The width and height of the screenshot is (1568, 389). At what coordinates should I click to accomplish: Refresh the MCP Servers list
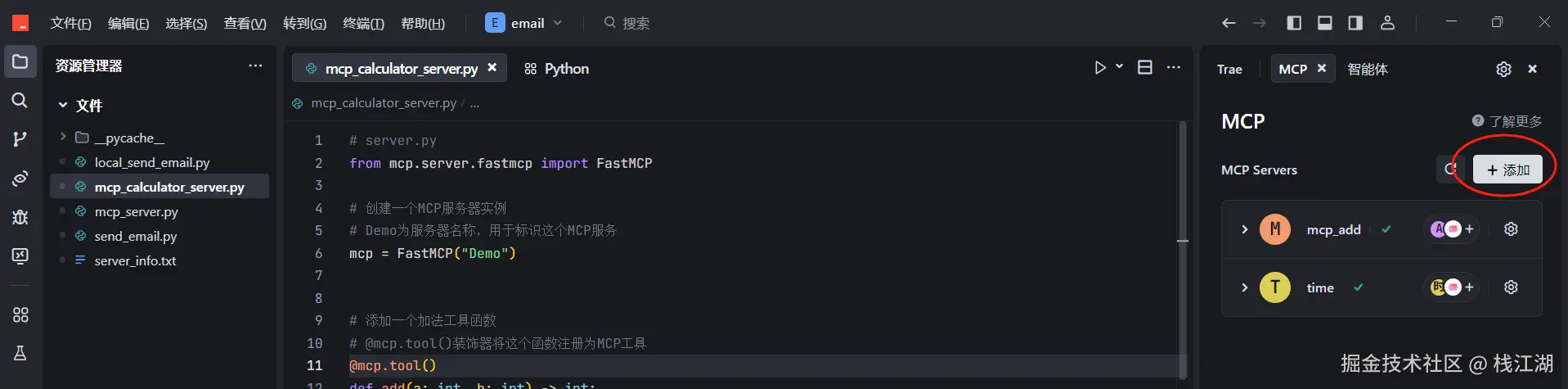(1449, 170)
